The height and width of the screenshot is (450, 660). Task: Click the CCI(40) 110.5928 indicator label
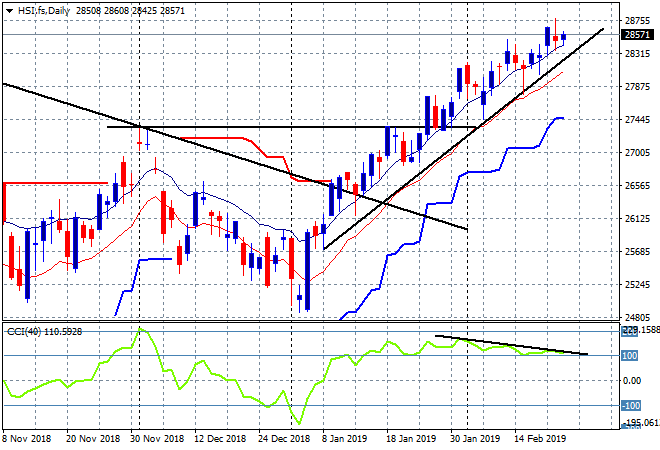click(44, 332)
